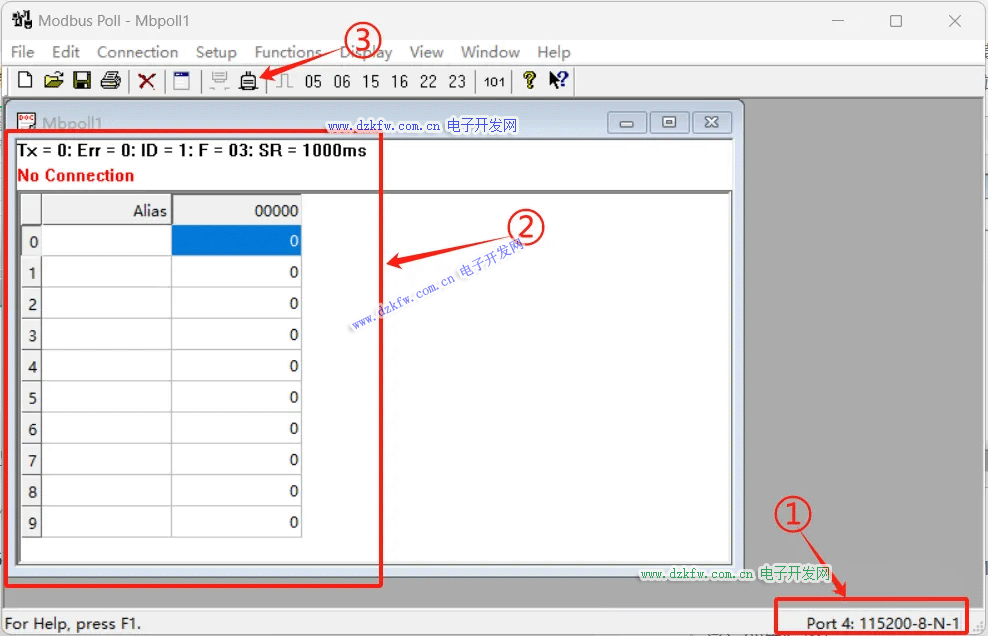Image resolution: width=988 pixels, height=636 pixels.
Task: Open the Edit menu
Action: click(66, 52)
